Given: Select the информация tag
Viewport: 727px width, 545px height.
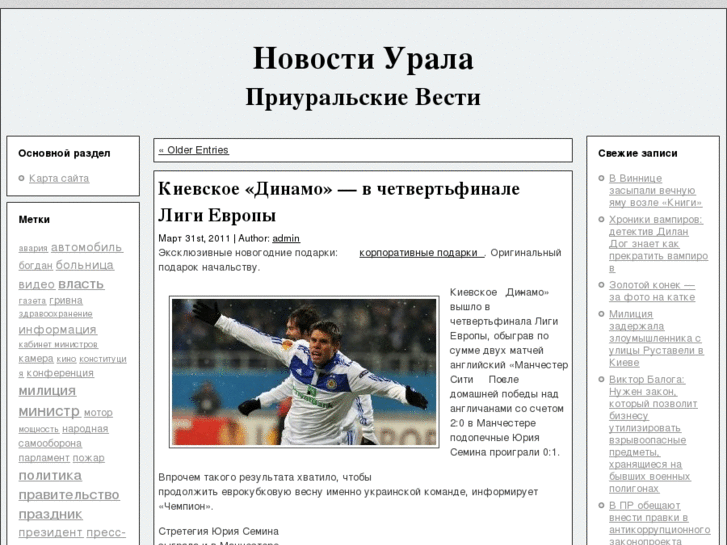Looking at the screenshot, I should [x=57, y=329].
